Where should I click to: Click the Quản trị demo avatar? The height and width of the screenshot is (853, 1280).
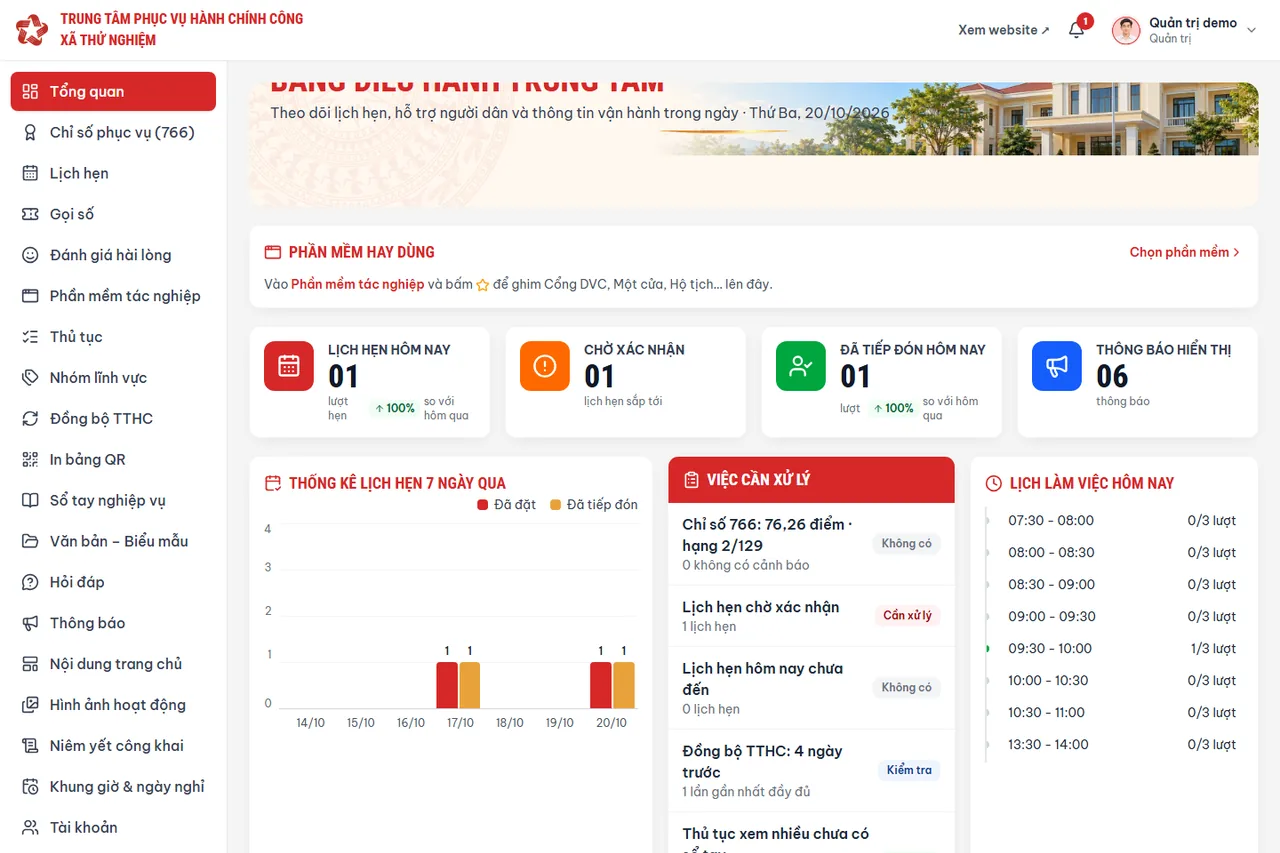point(1126,30)
